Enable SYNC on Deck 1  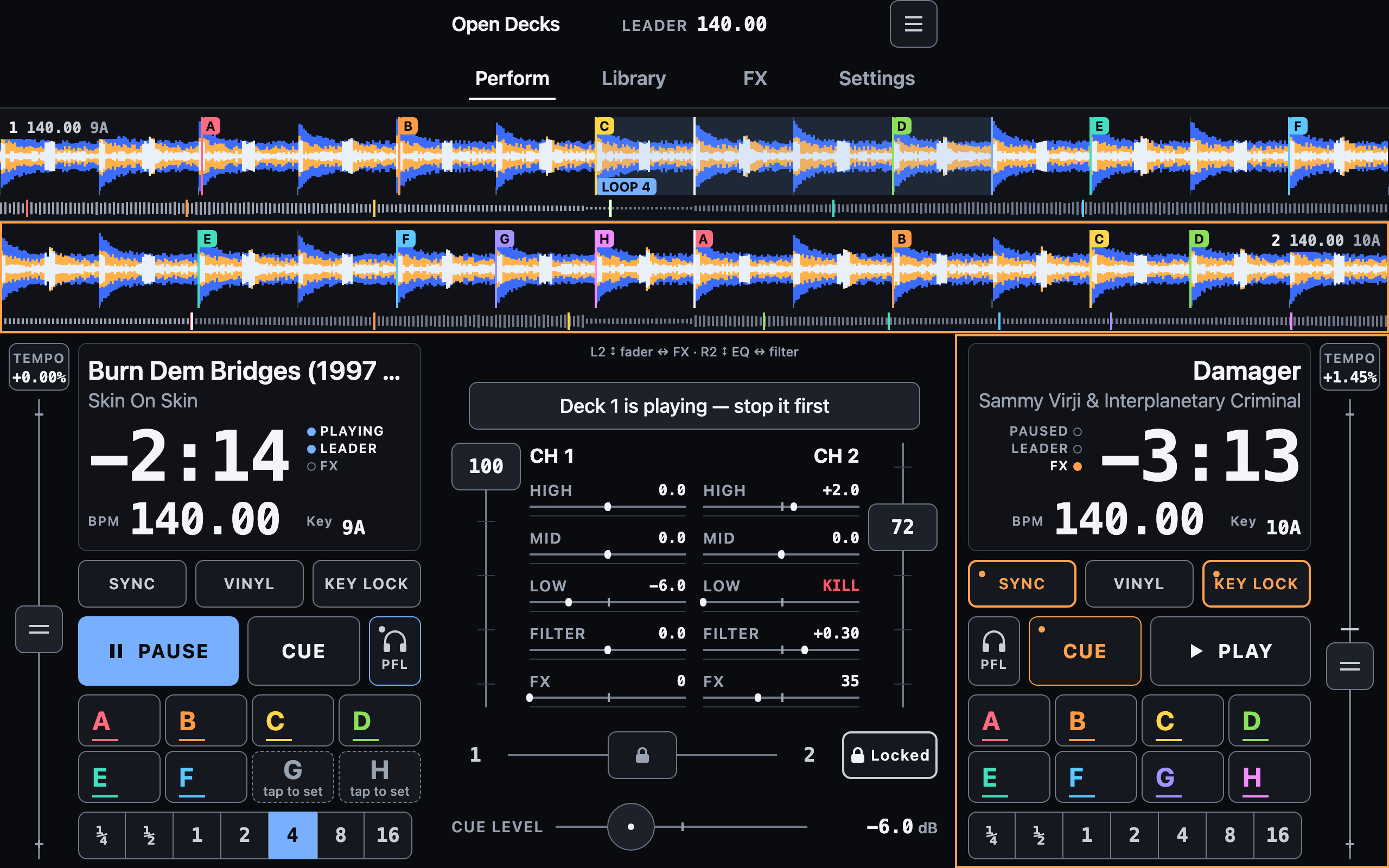click(x=132, y=584)
